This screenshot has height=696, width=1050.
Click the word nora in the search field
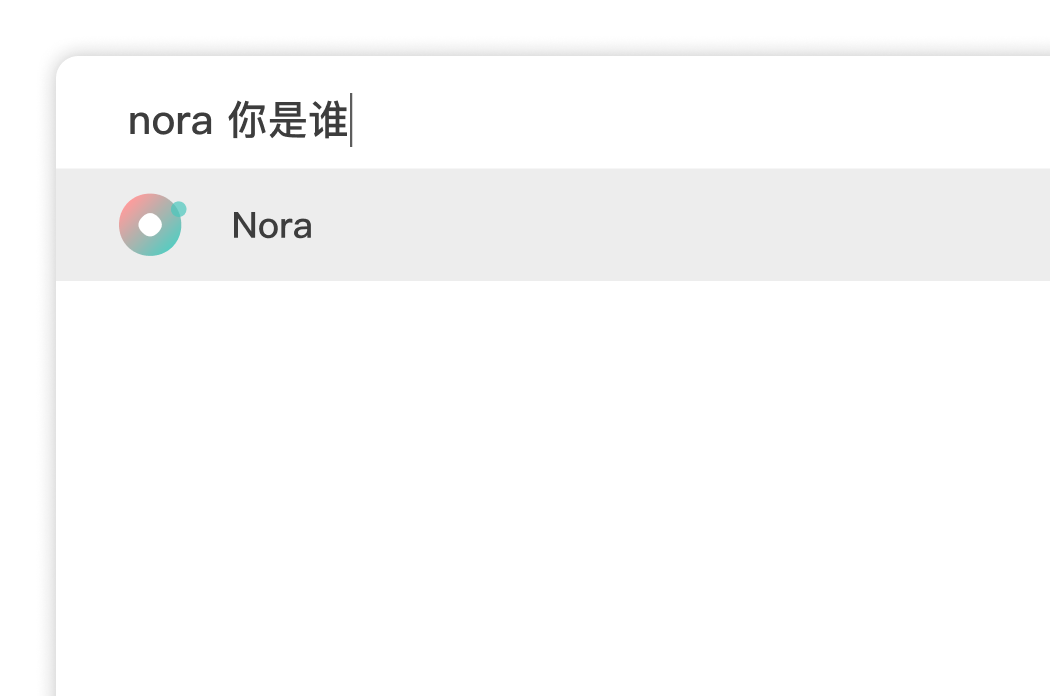[170, 123]
